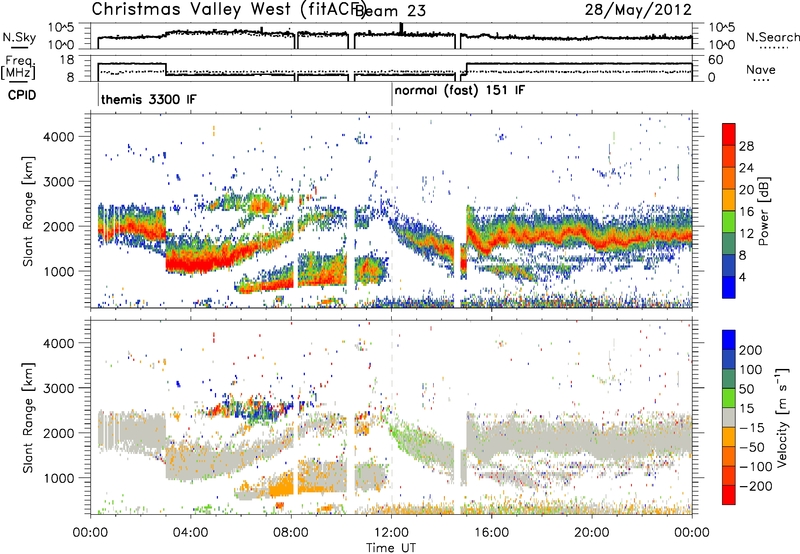
Task: Click the 'Velocity [m s-1]' color bar label
Action: click(782, 417)
